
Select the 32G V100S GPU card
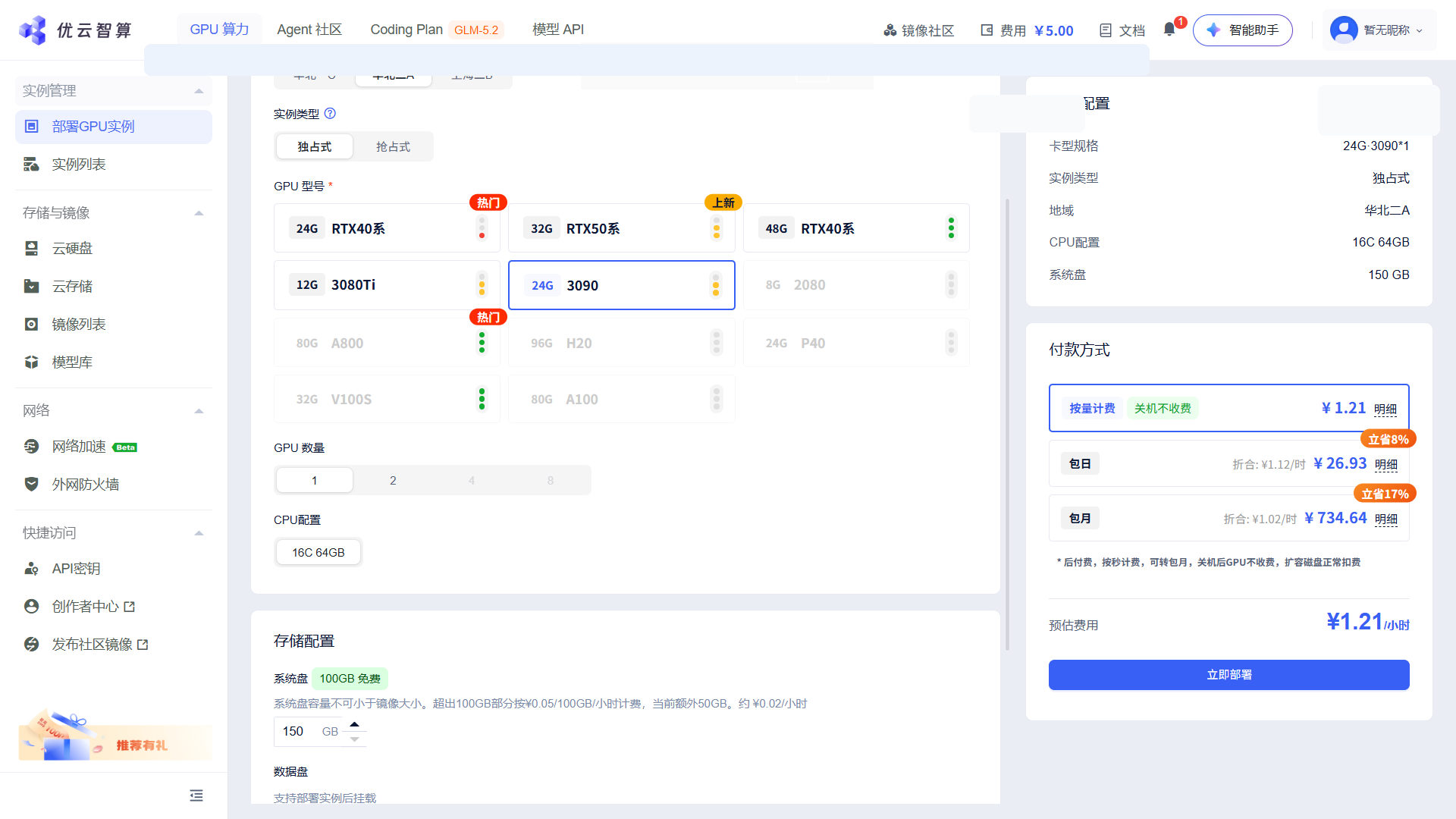387,399
